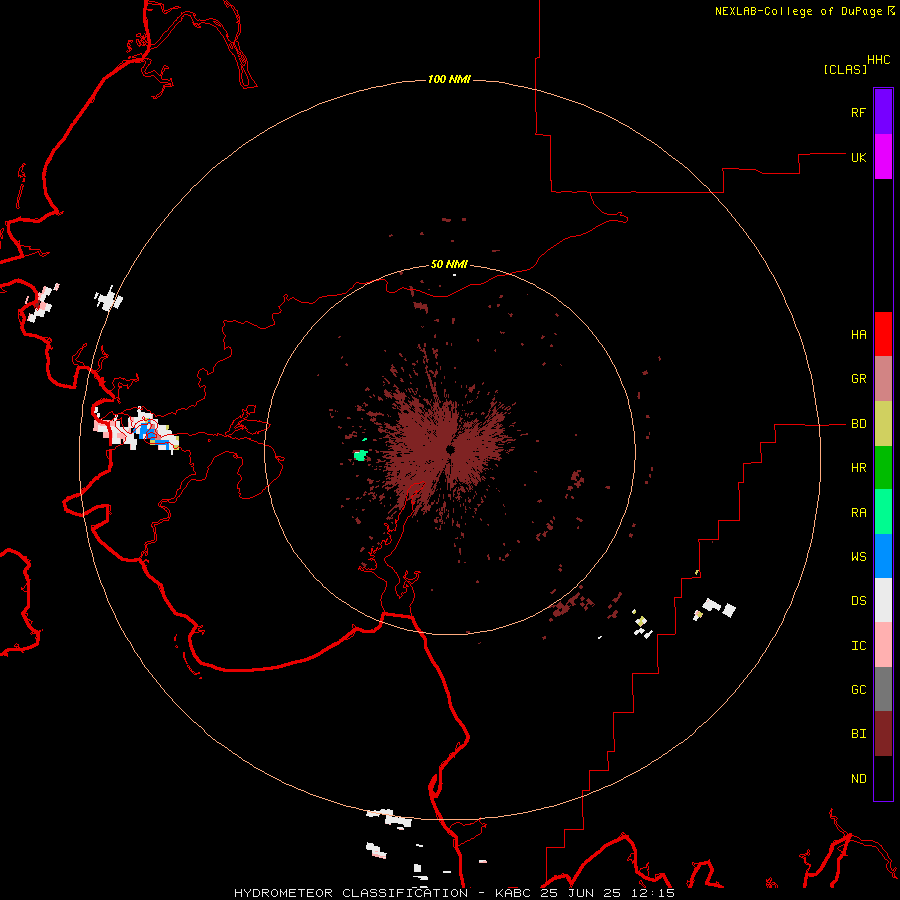
Task: Click the HA red legend swatch
Action: pyautogui.click(x=883, y=334)
